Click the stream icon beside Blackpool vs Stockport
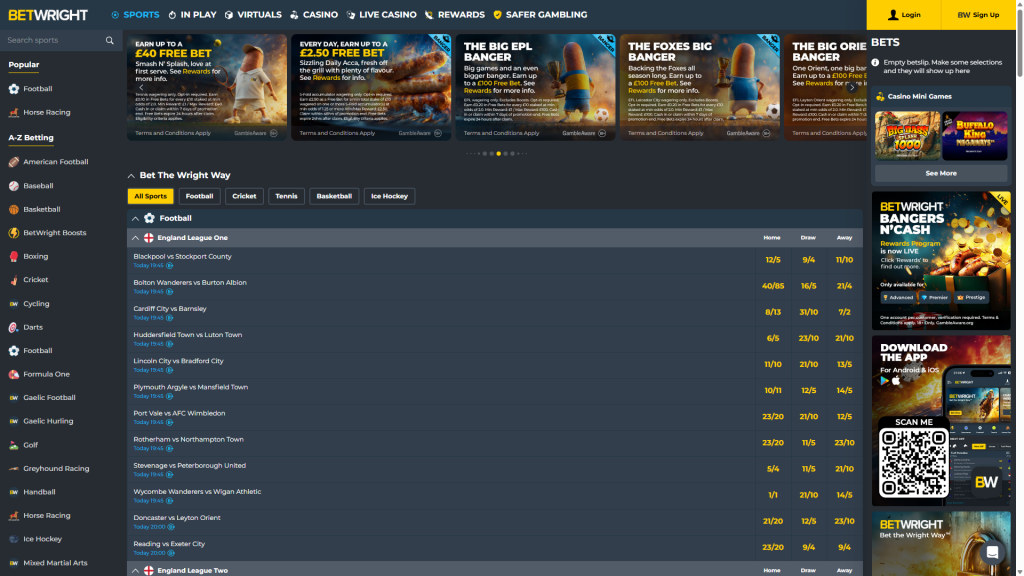 pyautogui.click(x=170, y=266)
